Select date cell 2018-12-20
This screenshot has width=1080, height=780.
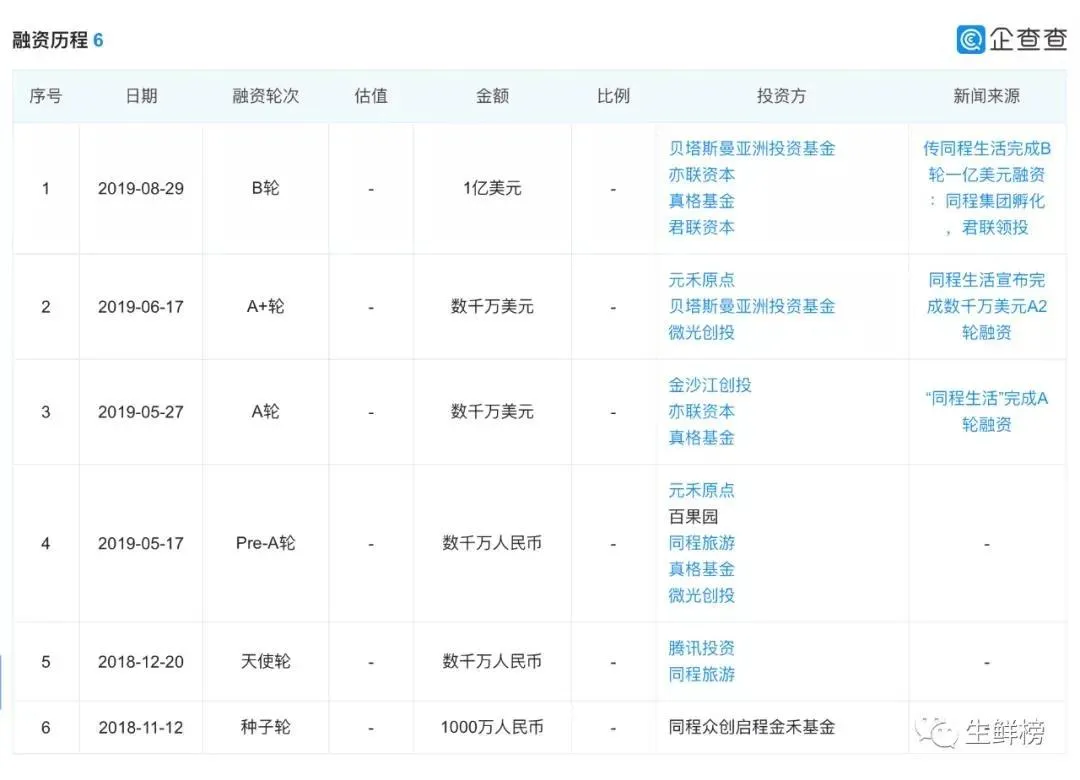click(x=141, y=661)
